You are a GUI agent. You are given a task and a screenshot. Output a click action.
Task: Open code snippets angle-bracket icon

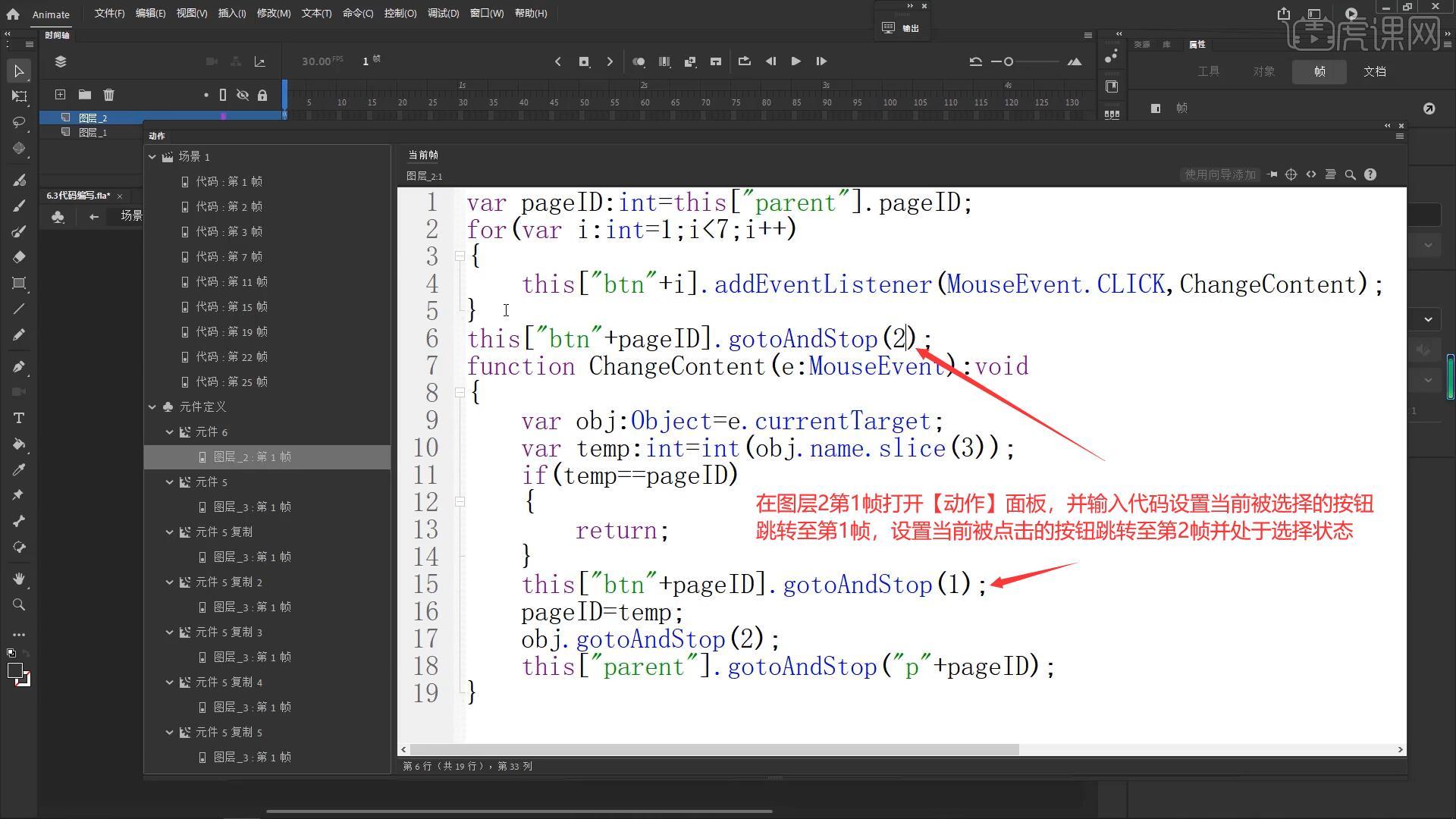coord(1311,174)
